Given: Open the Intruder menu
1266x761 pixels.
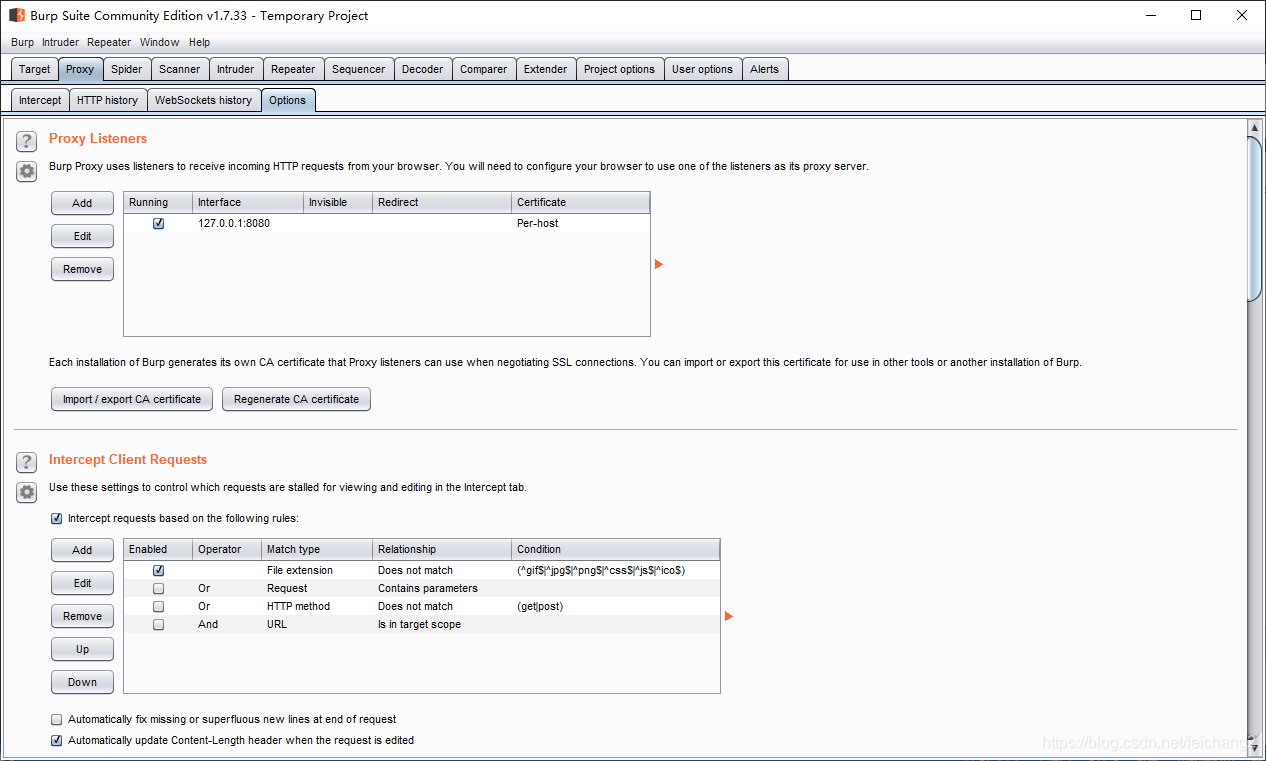Looking at the screenshot, I should [60, 42].
